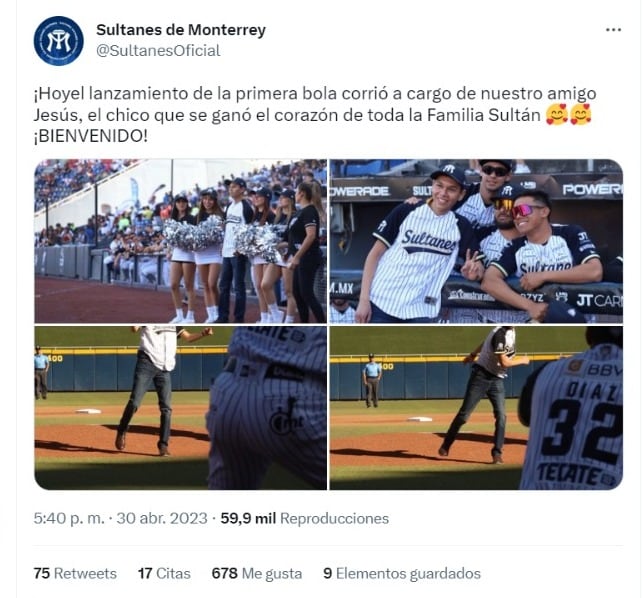Viewport: 643px width, 598px height.
Task: Open the dugout photo with Sultanes players
Action: tap(476, 241)
